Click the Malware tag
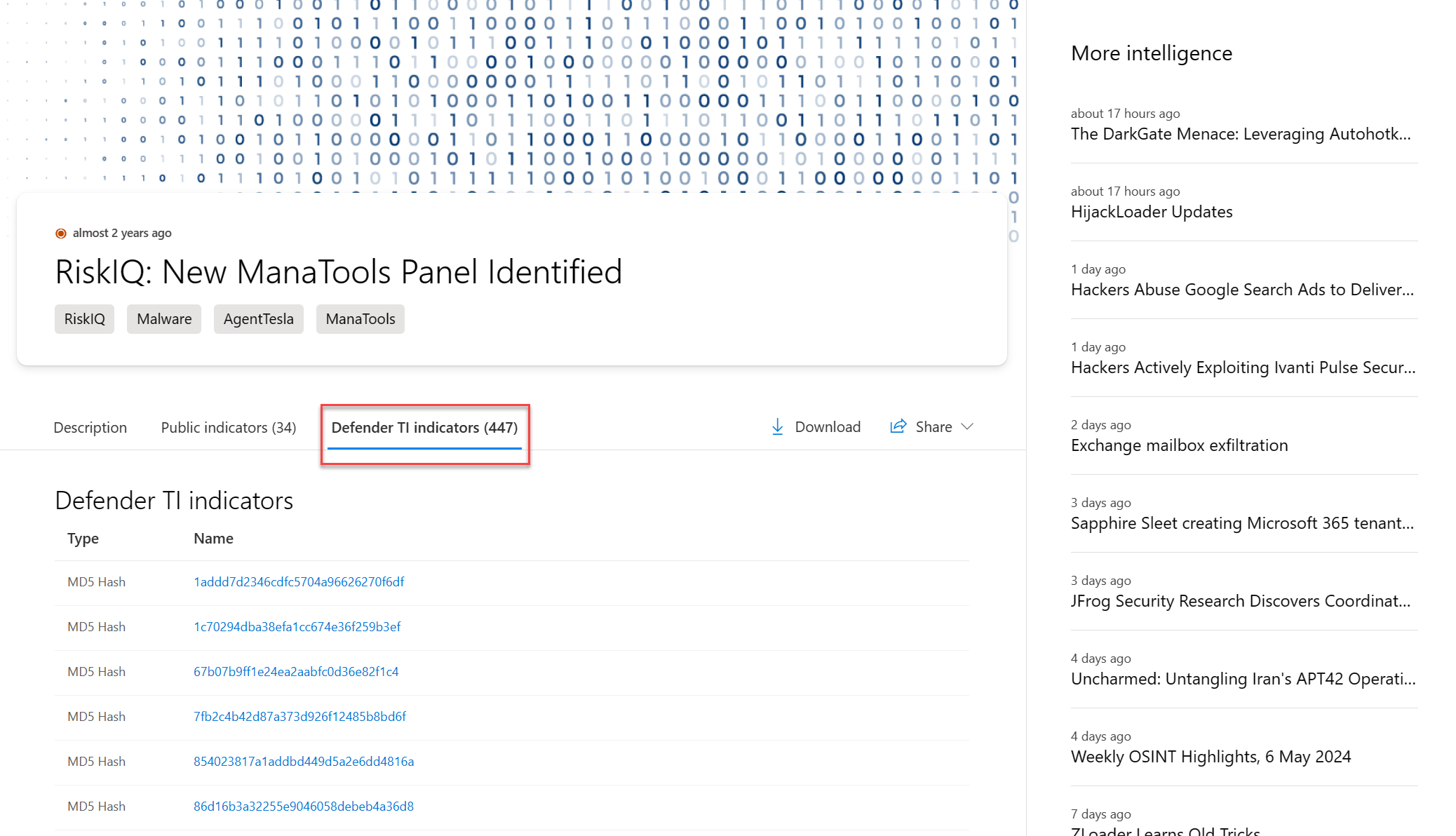This screenshot has height=836, width=1456. [x=164, y=319]
